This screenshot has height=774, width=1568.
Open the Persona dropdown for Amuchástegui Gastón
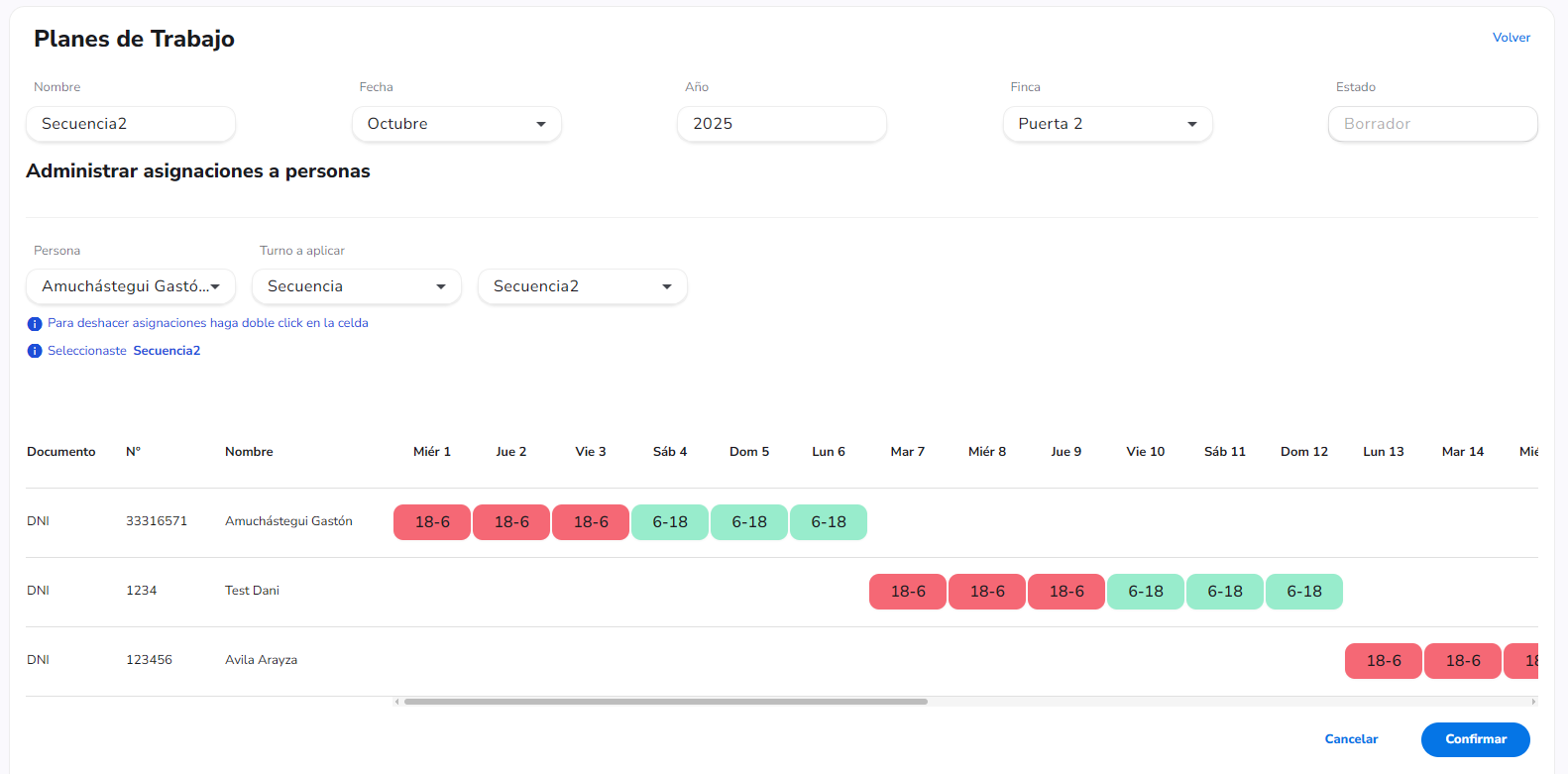tap(131, 286)
